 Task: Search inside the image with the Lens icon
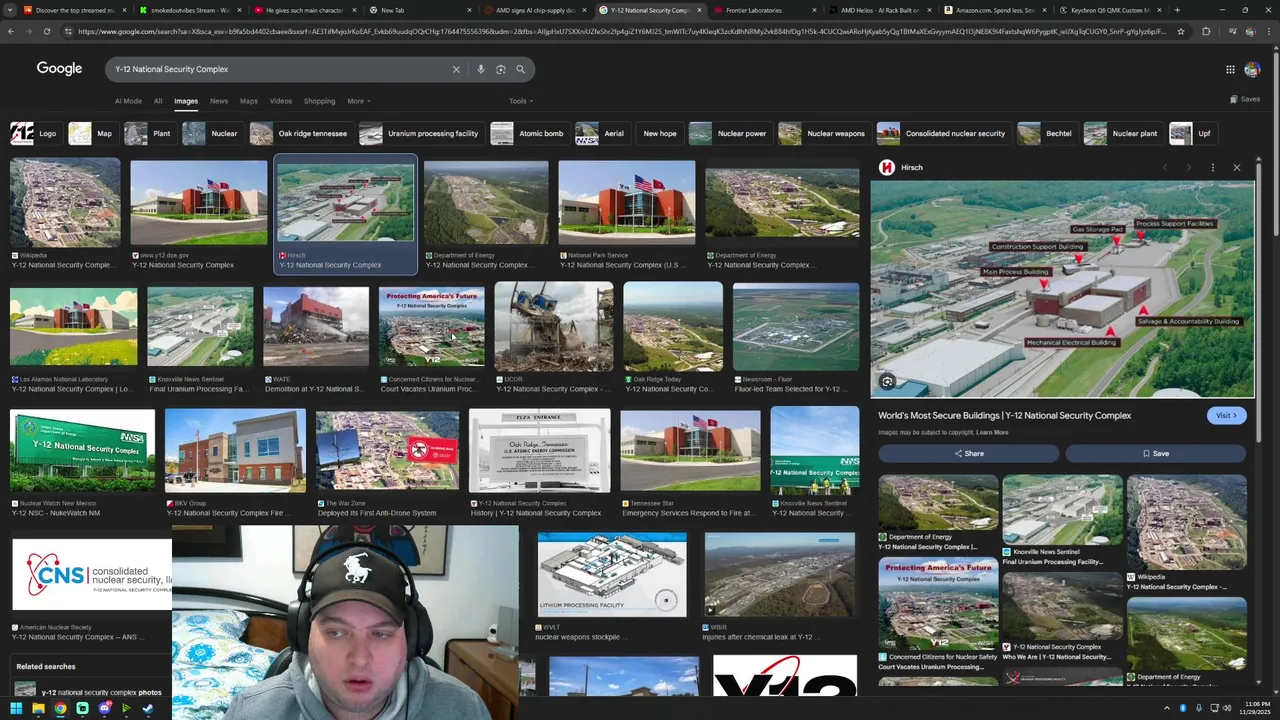[x=887, y=381]
